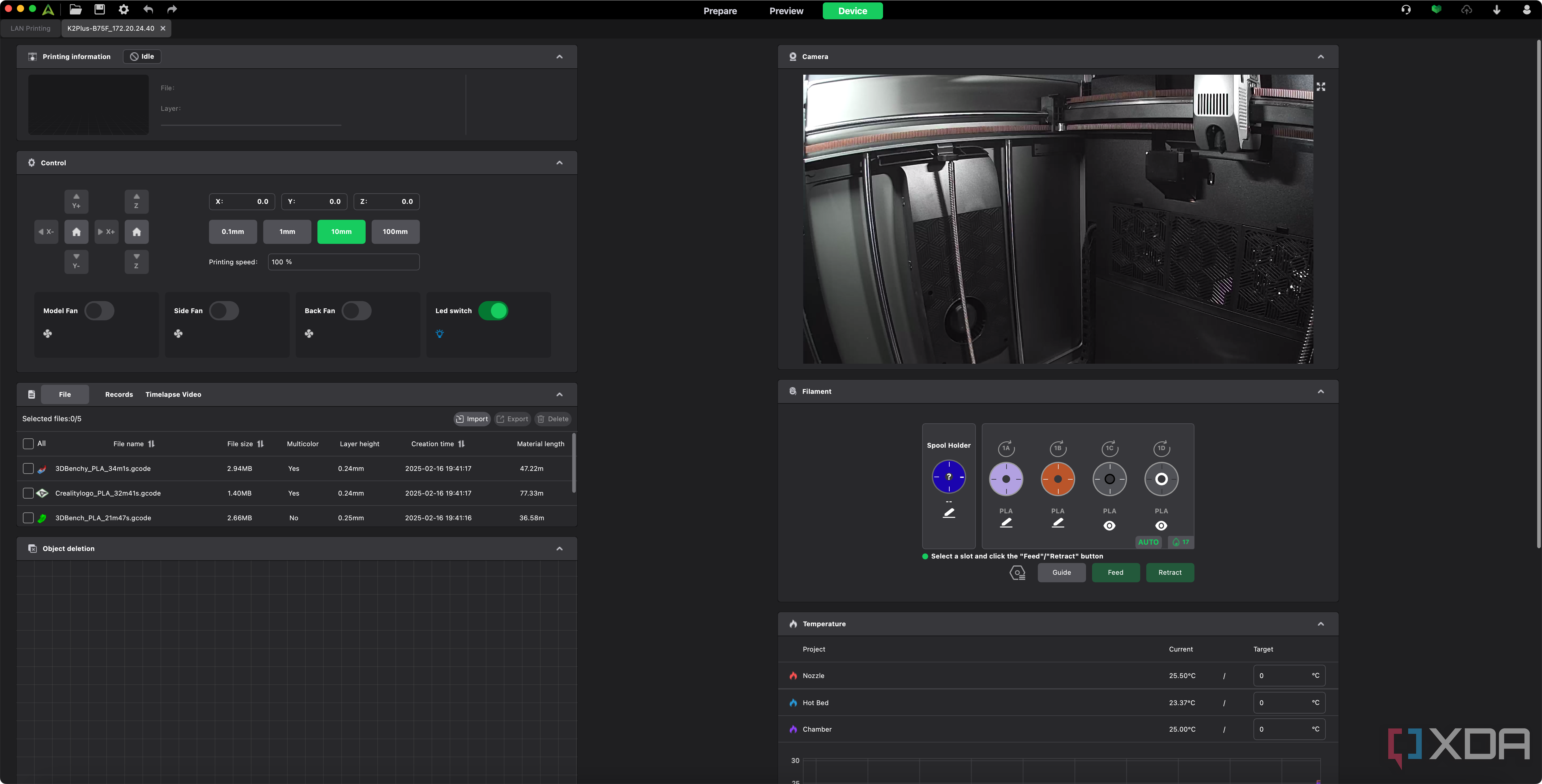Toggle the Model Fan switch

99,311
